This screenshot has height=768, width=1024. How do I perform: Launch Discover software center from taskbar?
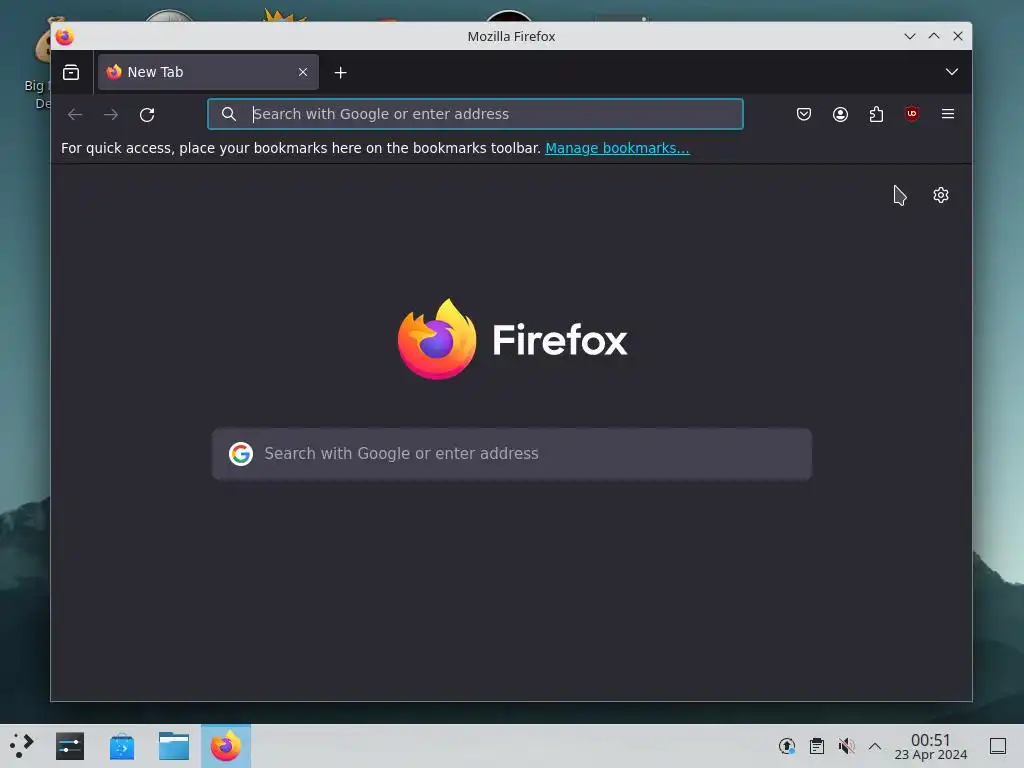(121, 746)
